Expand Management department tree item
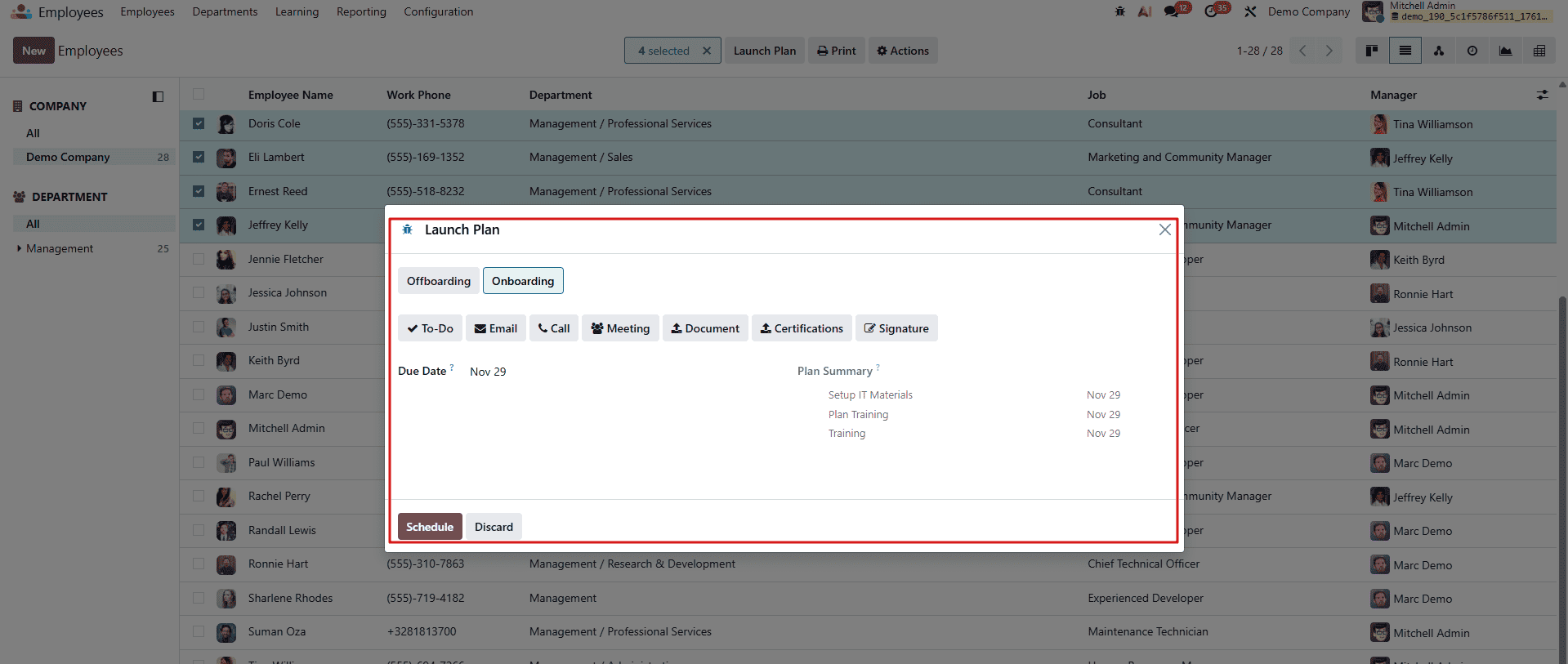Image resolution: width=1568 pixels, height=664 pixels. (x=20, y=248)
